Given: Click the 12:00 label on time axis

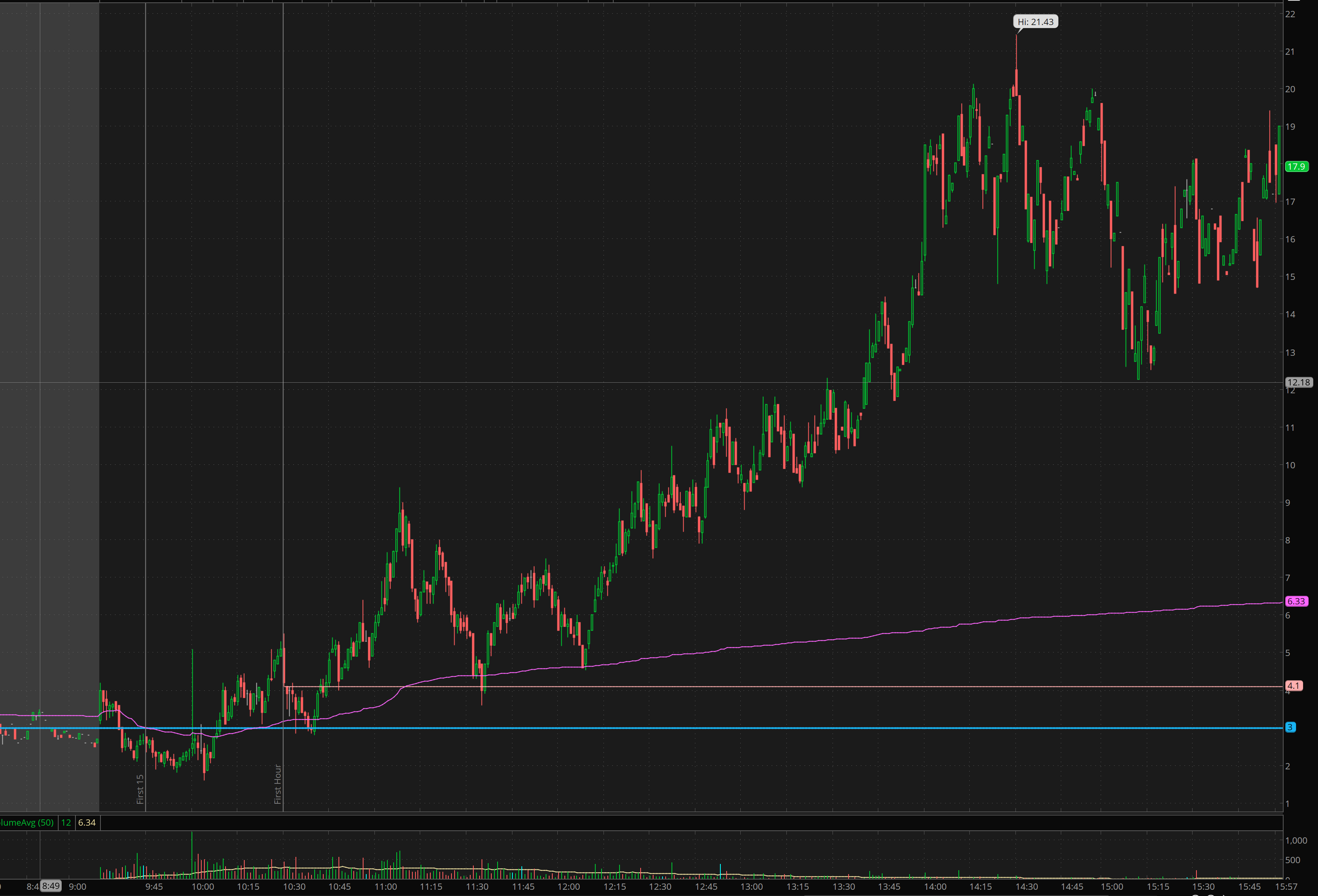Looking at the screenshot, I should [568, 886].
